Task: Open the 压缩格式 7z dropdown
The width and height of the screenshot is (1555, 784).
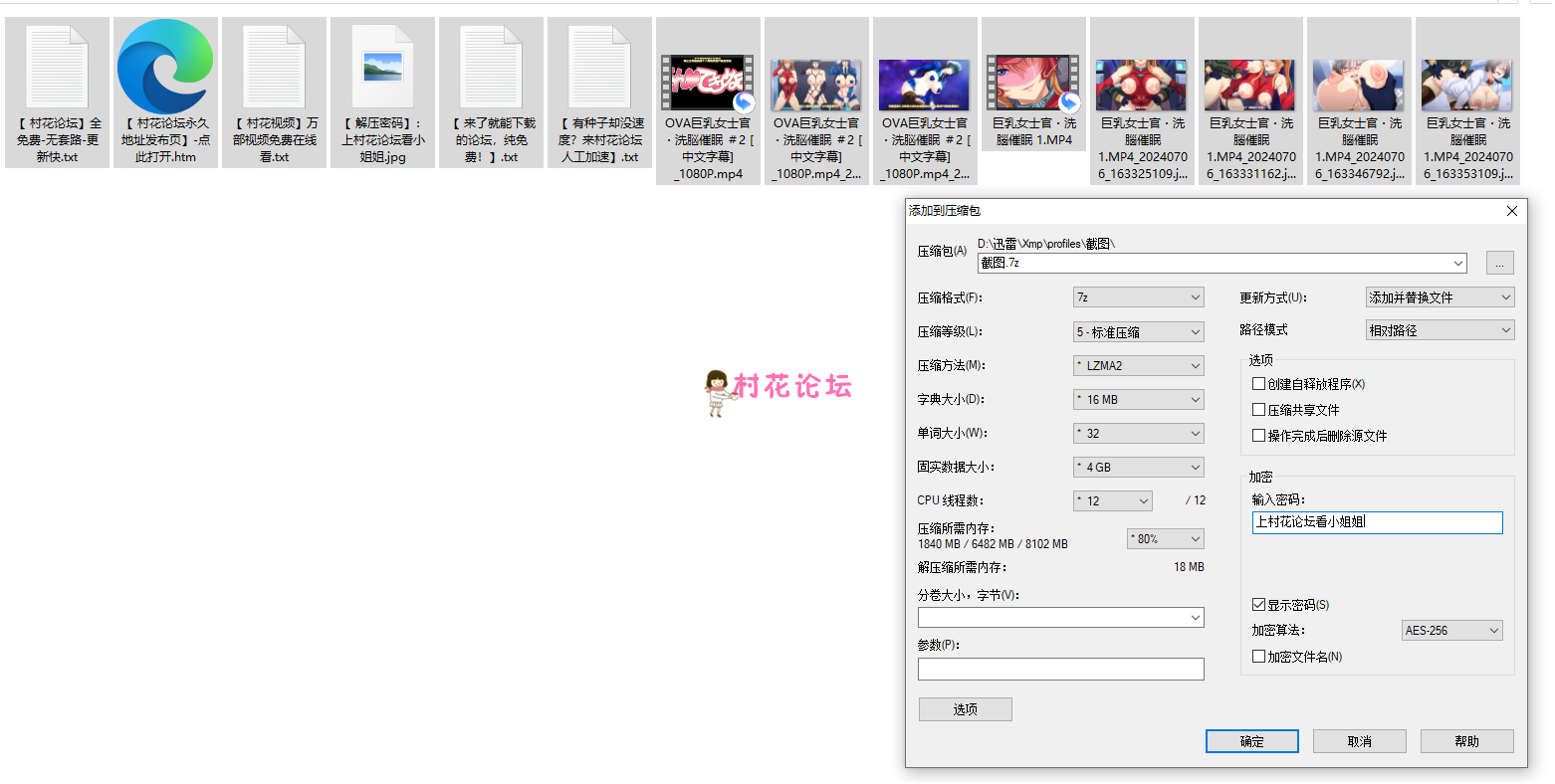Action: click(1139, 297)
